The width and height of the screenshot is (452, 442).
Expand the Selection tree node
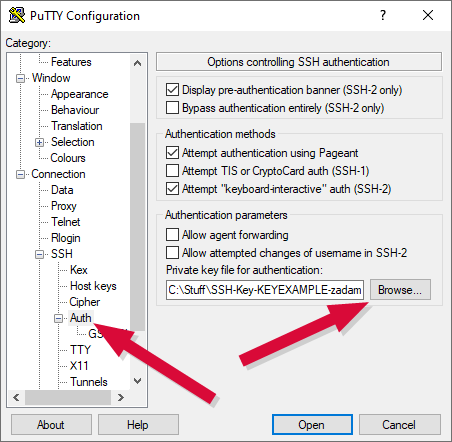39,142
